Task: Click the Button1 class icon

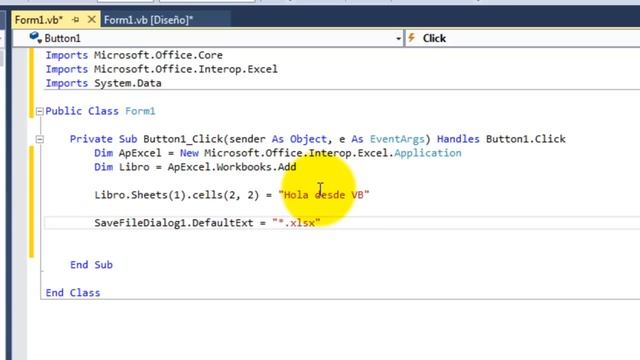Action: tap(36, 38)
